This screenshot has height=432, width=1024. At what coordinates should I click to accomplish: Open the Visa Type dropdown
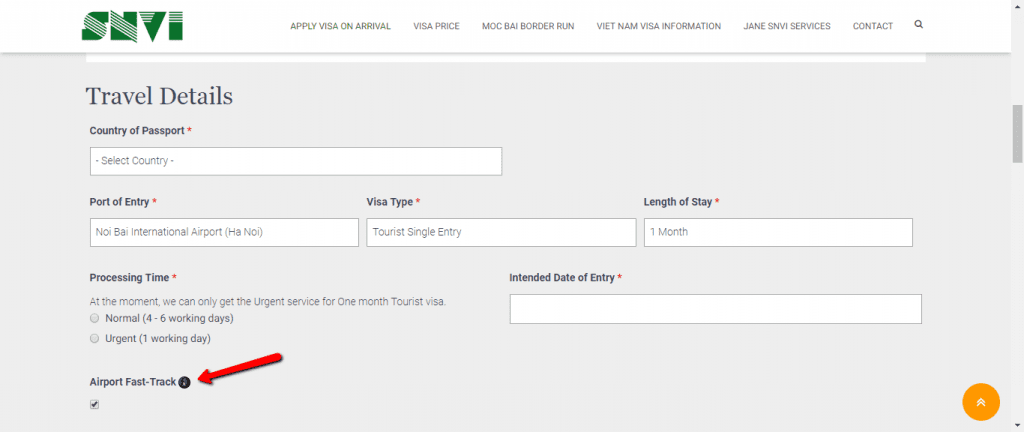click(x=501, y=232)
